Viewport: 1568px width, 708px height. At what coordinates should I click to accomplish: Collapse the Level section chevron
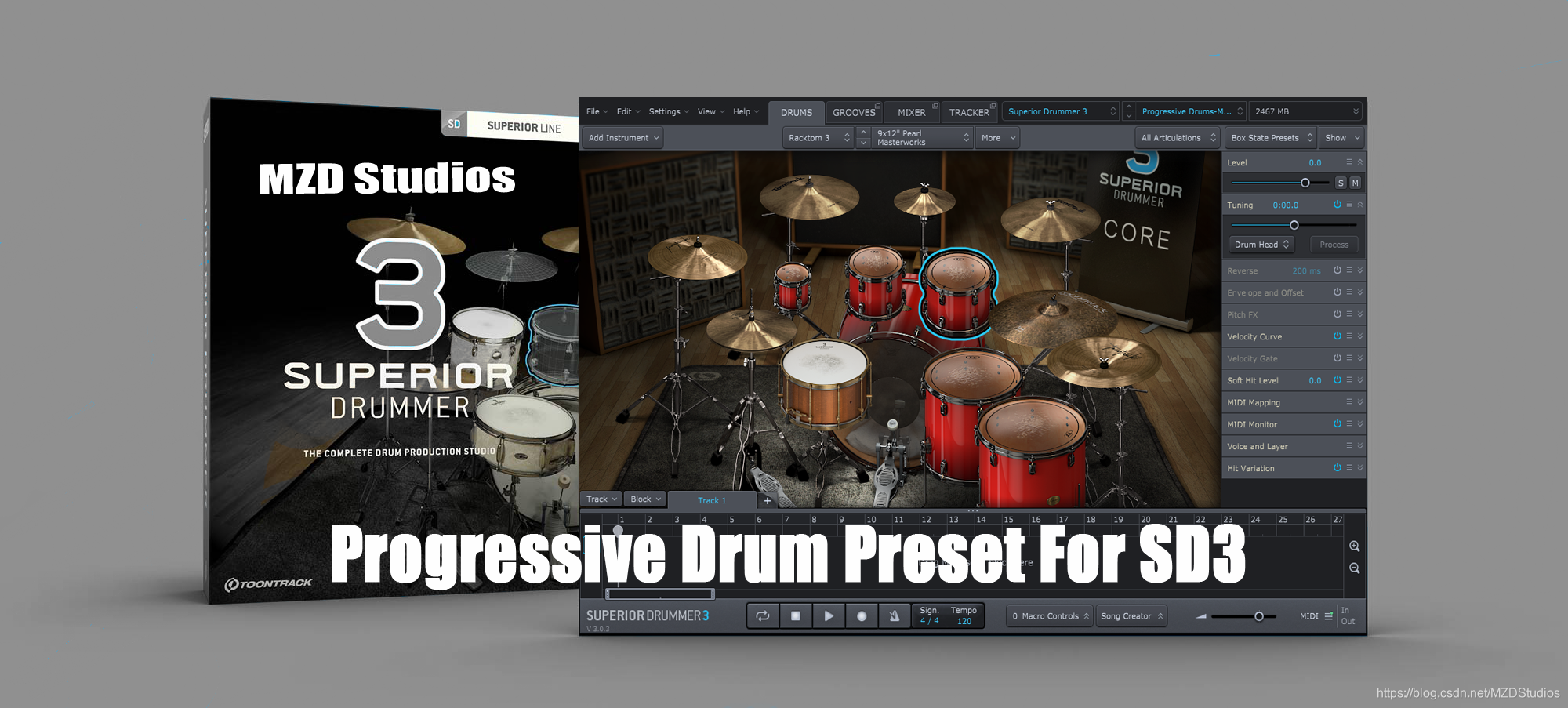[x=1359, y=162]
